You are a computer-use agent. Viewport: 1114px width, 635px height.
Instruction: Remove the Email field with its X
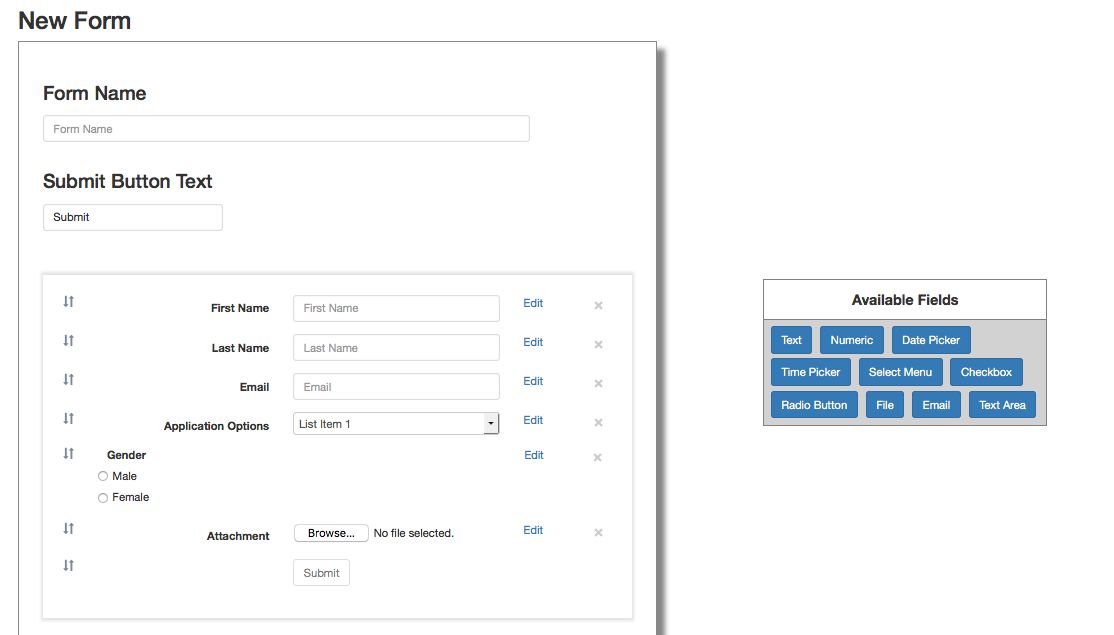point(598,384)
